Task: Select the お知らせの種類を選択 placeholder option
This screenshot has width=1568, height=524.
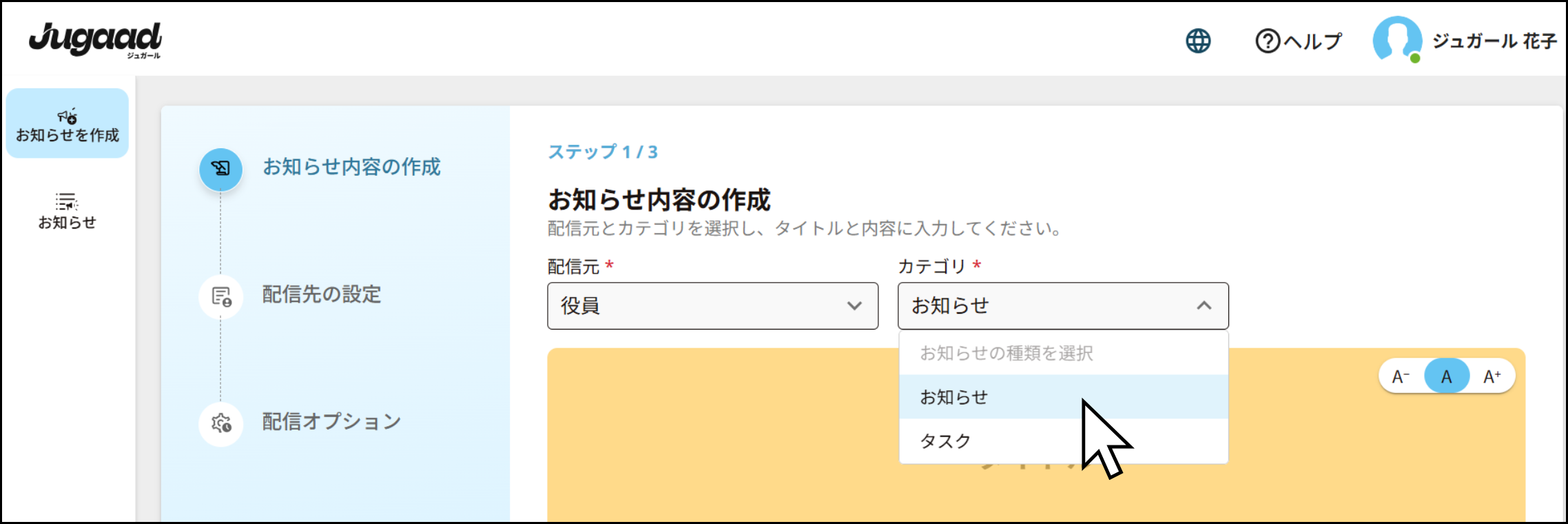Action: 1007,354
